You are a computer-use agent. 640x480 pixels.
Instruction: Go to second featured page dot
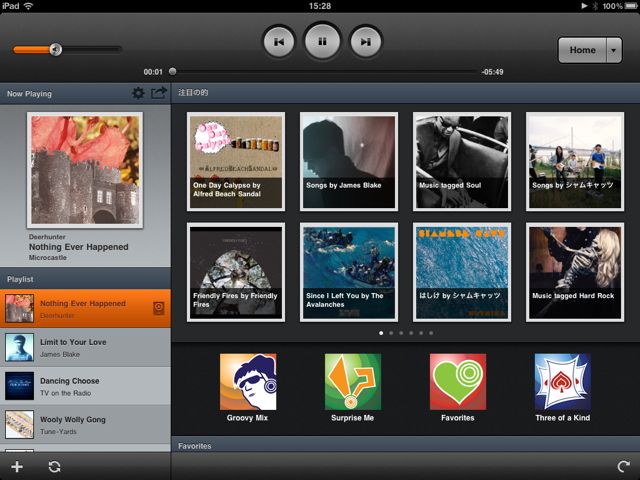pos(391,333)
